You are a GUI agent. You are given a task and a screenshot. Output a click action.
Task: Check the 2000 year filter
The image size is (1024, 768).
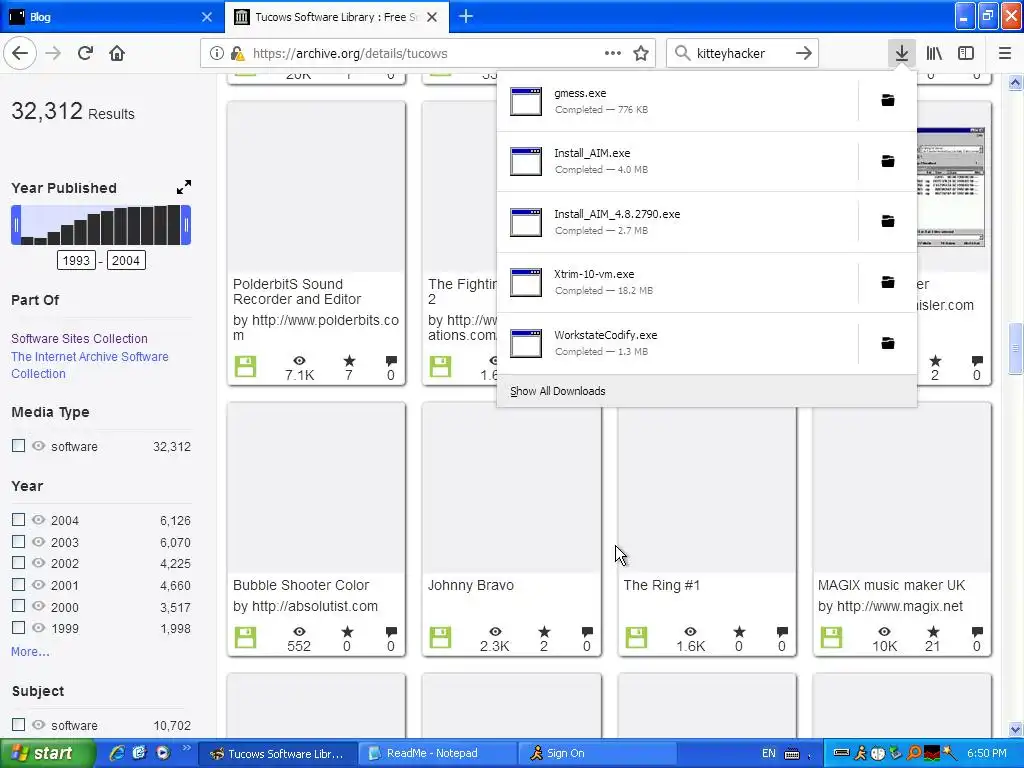click(18, 606)
